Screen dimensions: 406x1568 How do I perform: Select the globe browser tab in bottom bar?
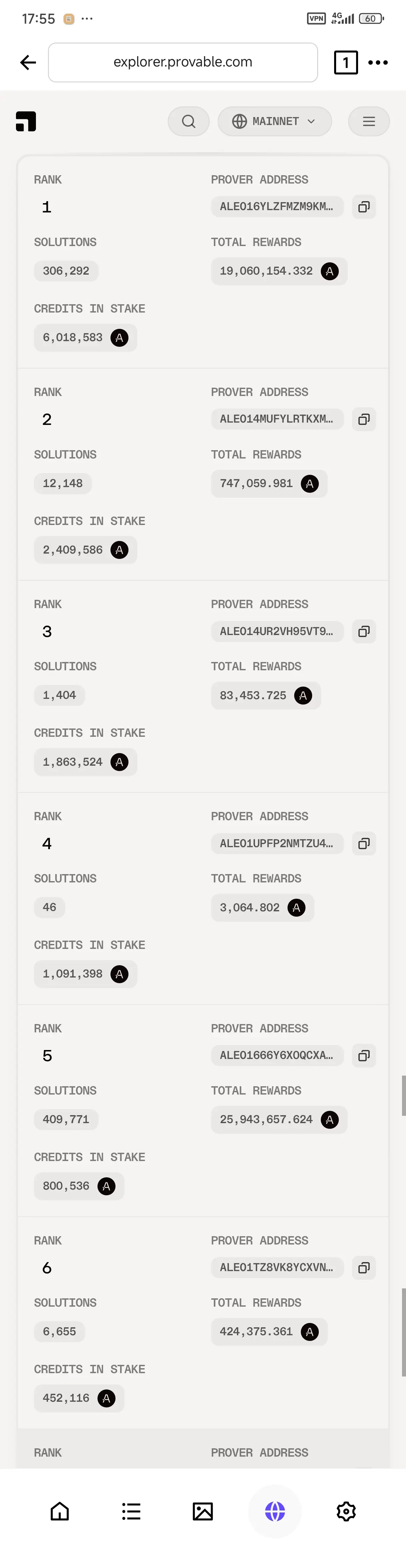click(275, 1511)
